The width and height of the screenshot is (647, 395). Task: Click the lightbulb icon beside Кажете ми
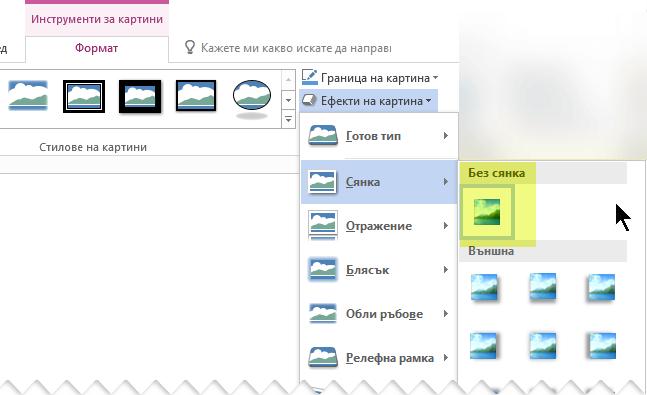[189, 47]
